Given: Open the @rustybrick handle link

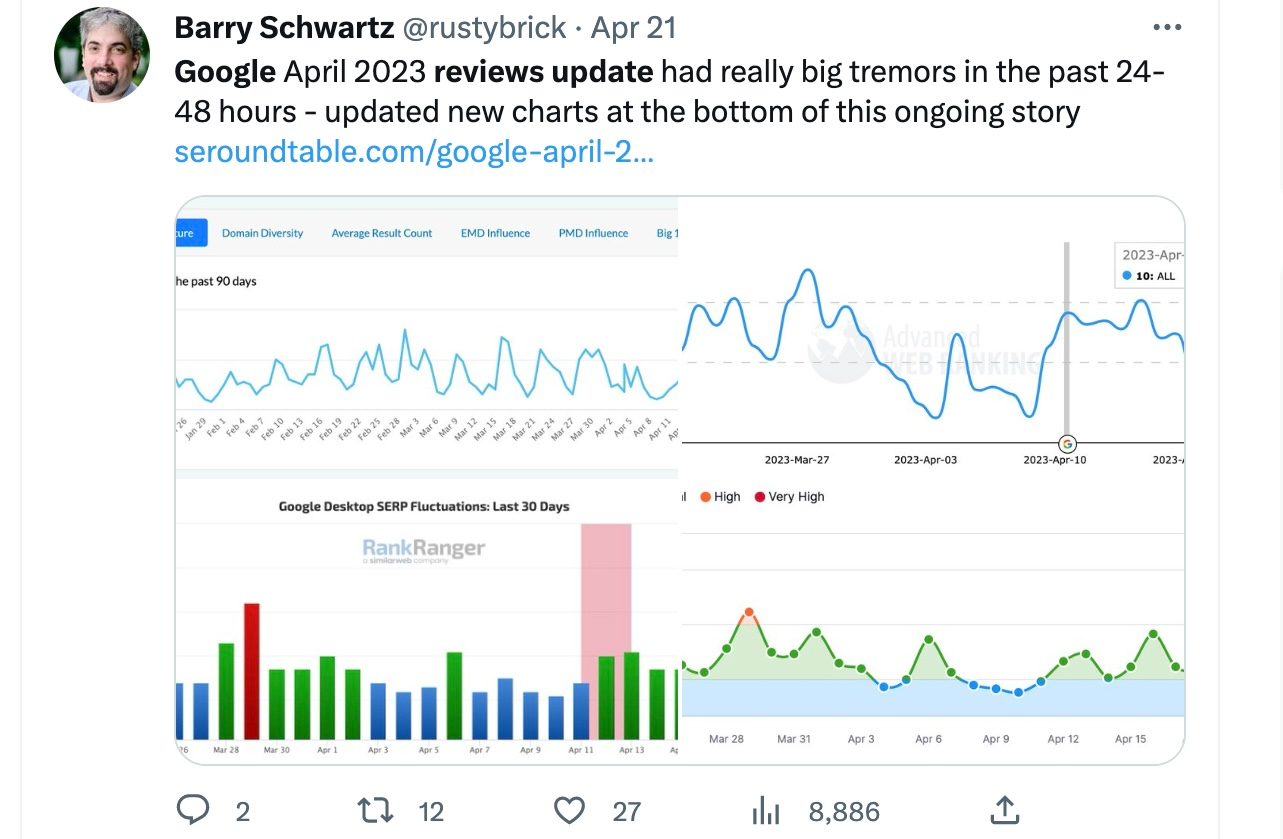Looking at the screenshot, I should tap(484, 28).
